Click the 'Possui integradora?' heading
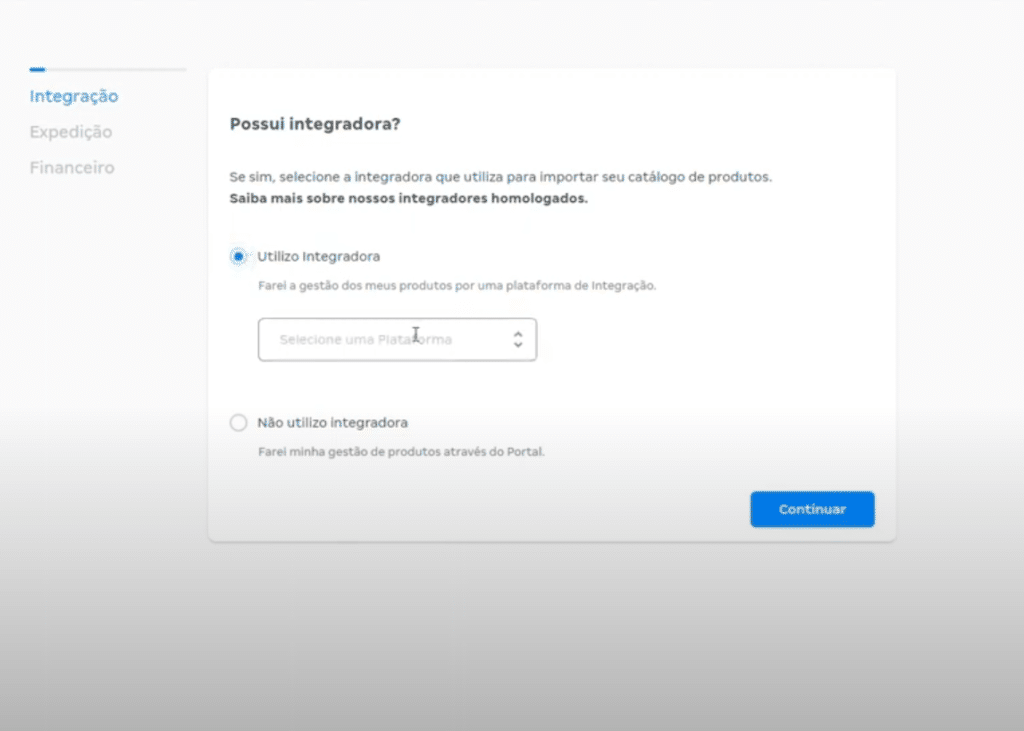This screenshot has width=1024, height=731. pyautogui.click(x=315, y=124)
